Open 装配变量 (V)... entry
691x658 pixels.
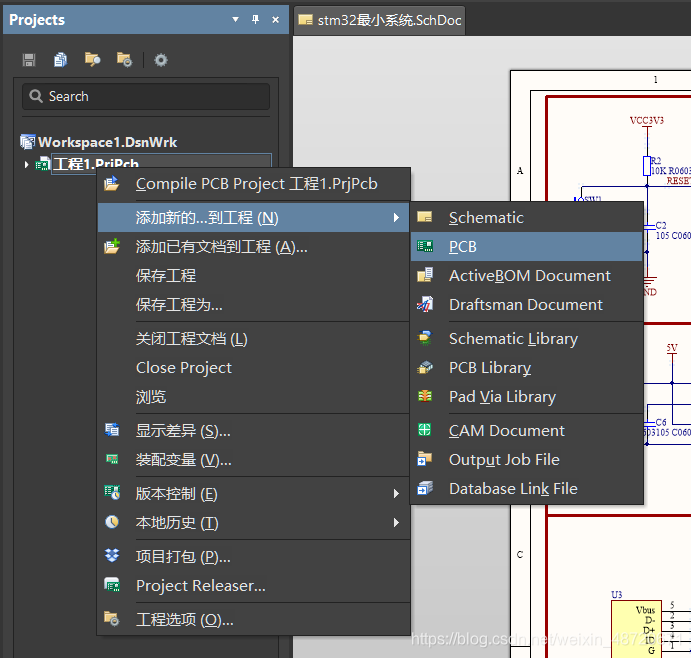(x=254, y=460)
